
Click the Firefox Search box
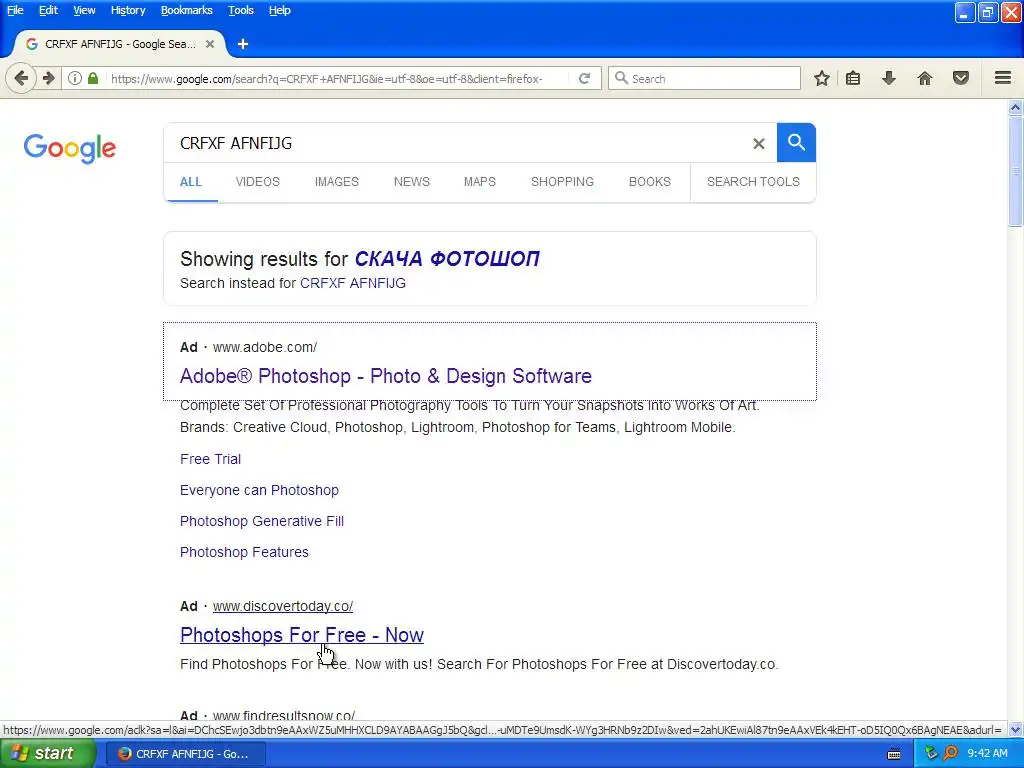click(x=705, y=78)
